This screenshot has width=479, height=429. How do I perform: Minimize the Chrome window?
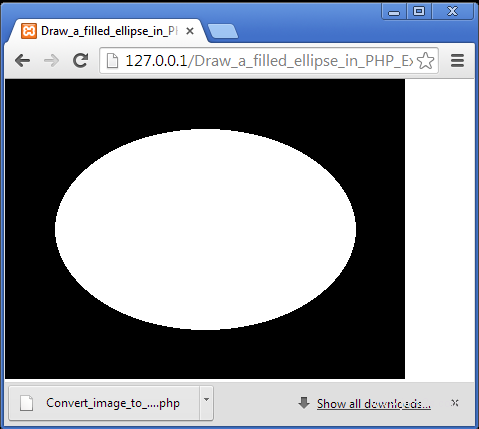394,12
